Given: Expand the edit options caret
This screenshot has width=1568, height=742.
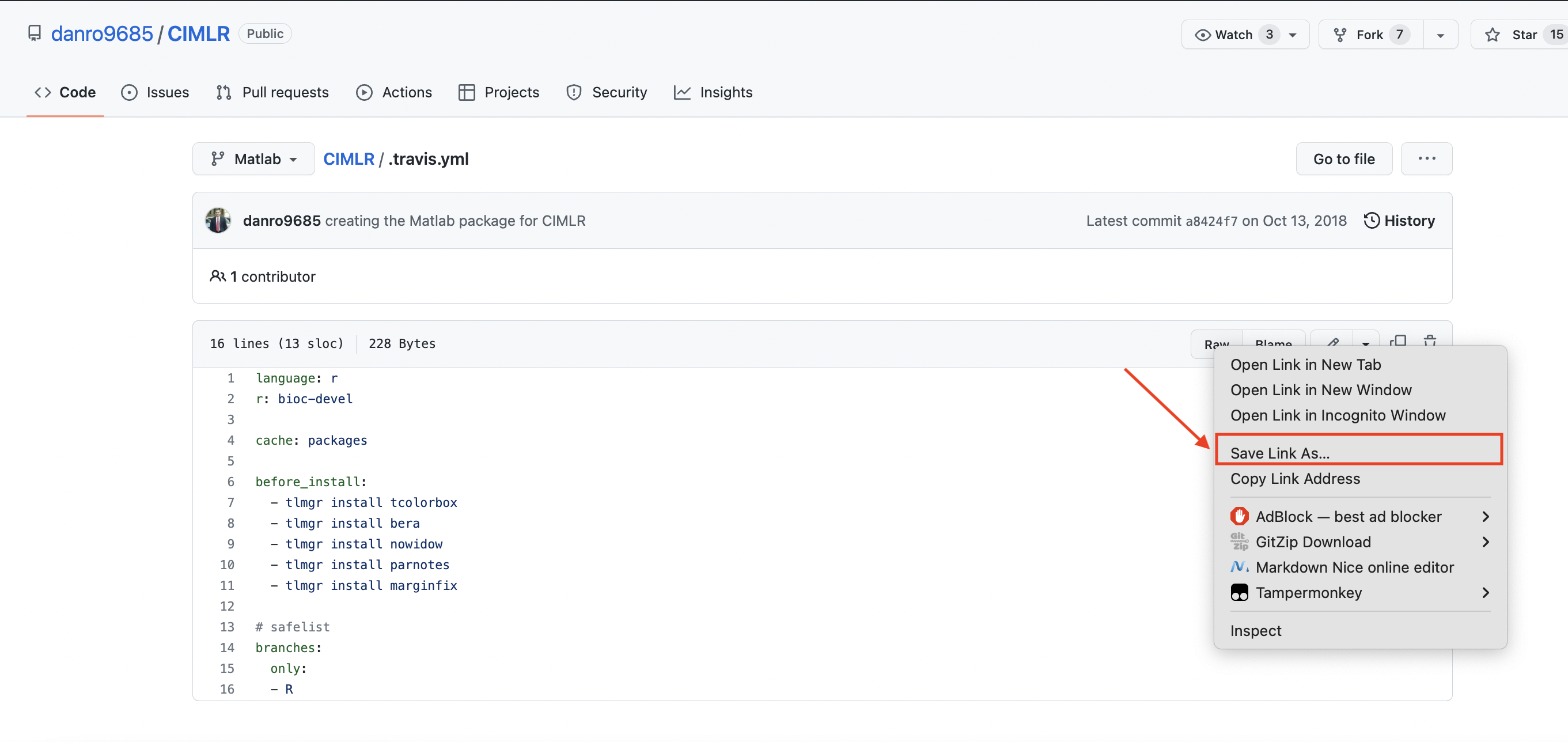Looking at the screenshot, I should click(x=1365, y=342).
